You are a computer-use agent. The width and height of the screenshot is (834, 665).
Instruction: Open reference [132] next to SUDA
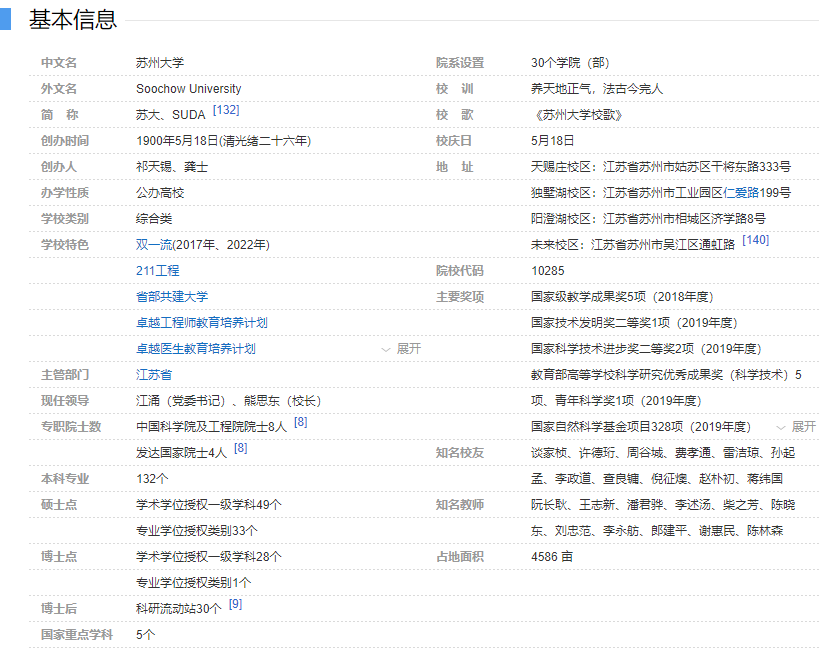[226, 110]
